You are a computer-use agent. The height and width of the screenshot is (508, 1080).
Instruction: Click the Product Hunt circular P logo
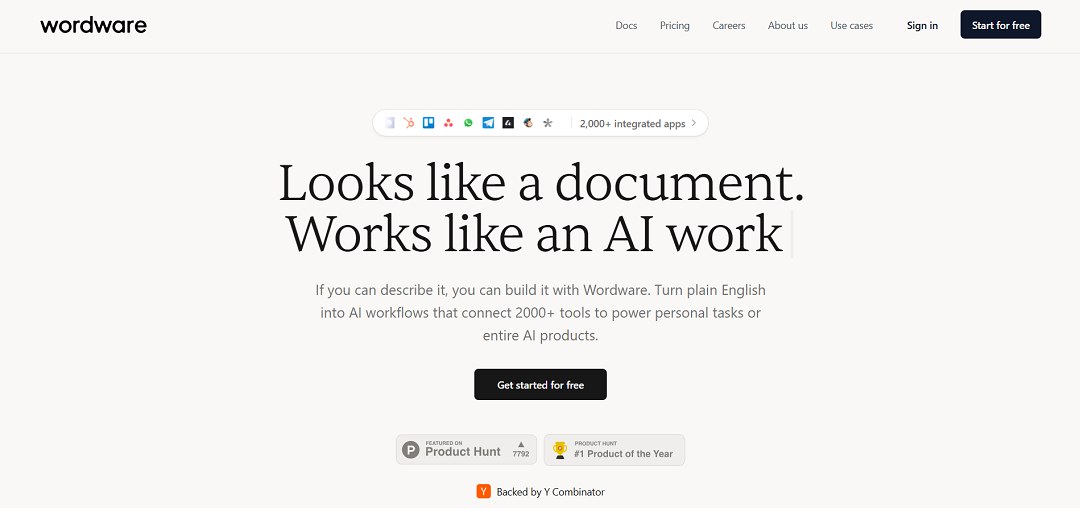click(x=411, y=450)
